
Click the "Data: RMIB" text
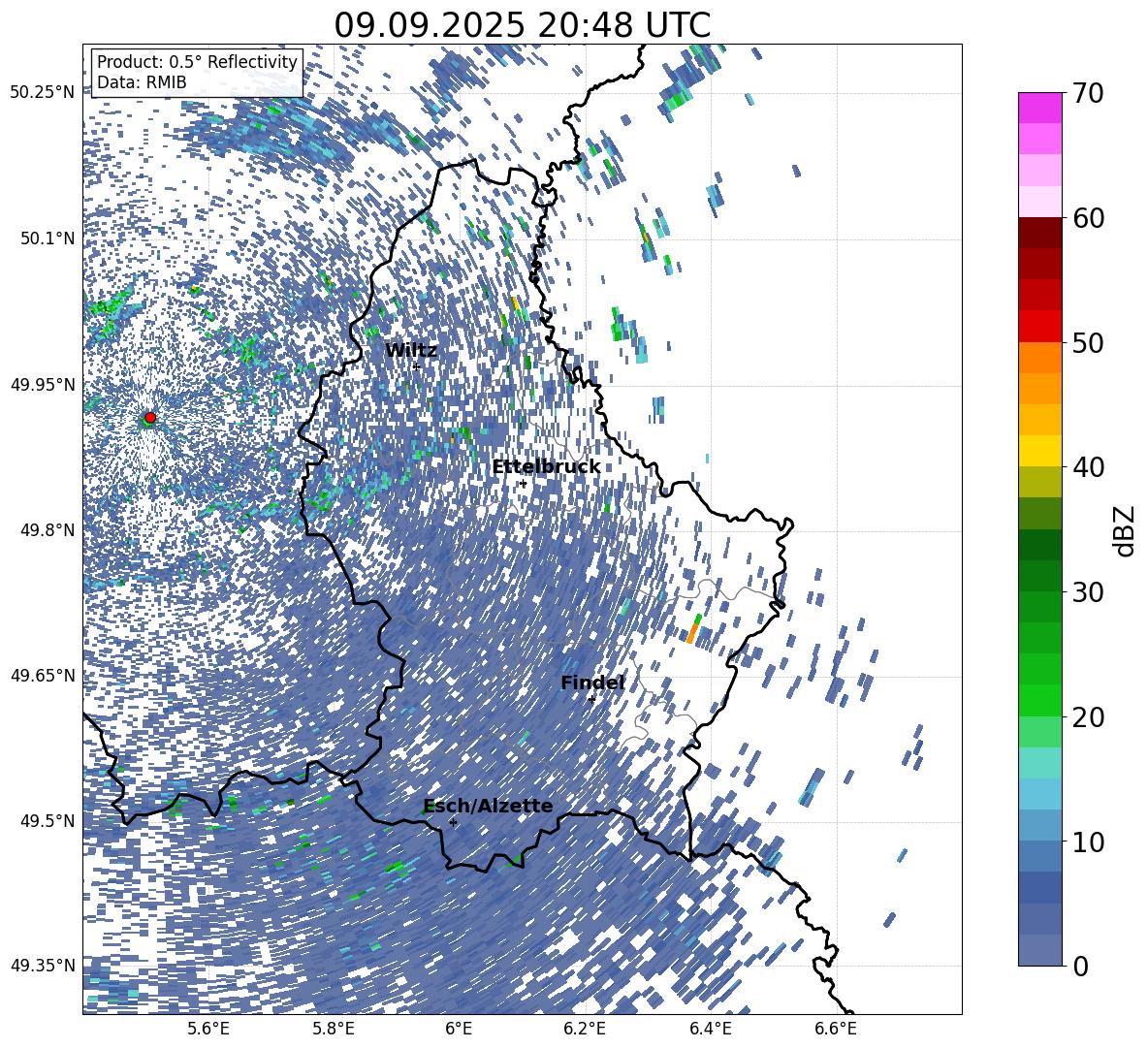pyautogui.click(x=142, y=82)
